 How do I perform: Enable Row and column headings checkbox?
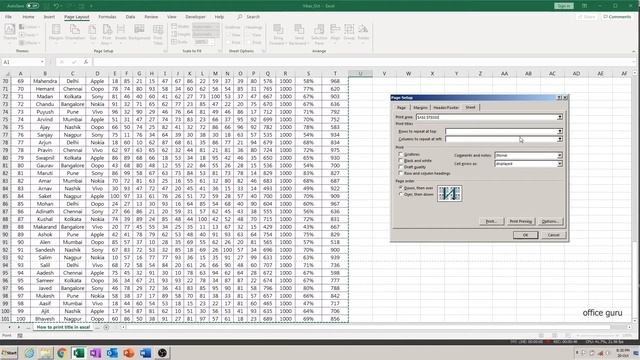point(401,173)
